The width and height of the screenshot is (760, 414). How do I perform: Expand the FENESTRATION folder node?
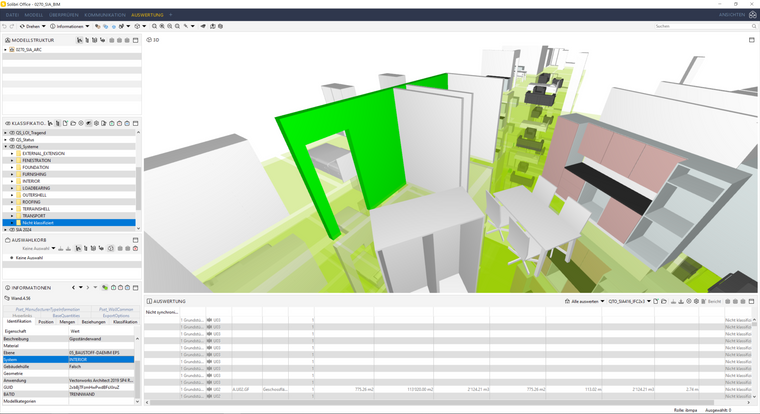pyautogui.click(x=12, y=160)
